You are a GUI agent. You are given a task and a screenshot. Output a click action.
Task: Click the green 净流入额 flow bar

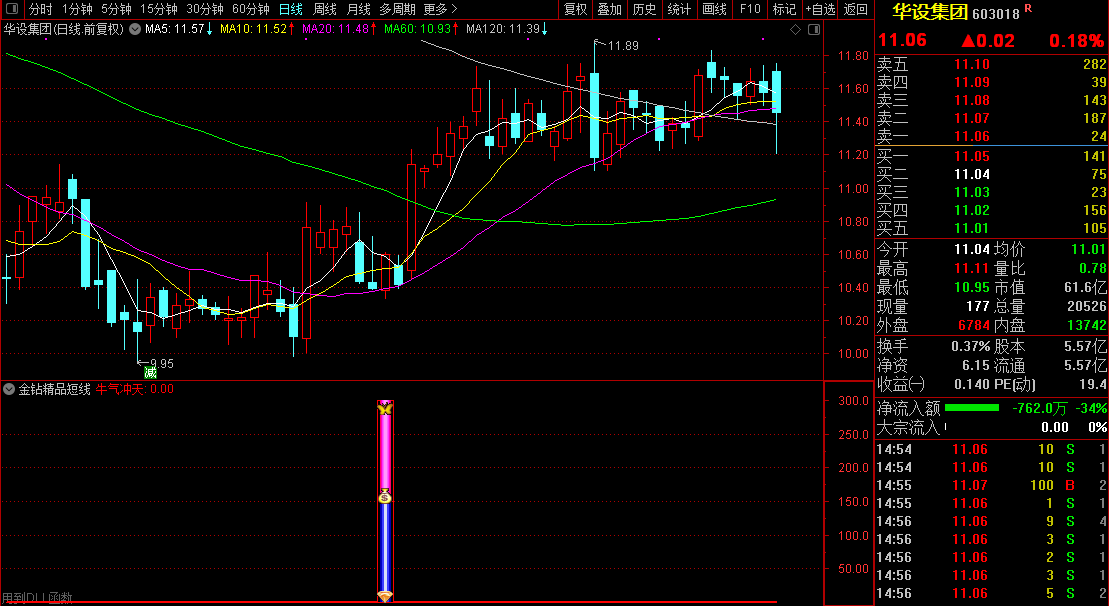pyautogui.click(x=971, y=408)
